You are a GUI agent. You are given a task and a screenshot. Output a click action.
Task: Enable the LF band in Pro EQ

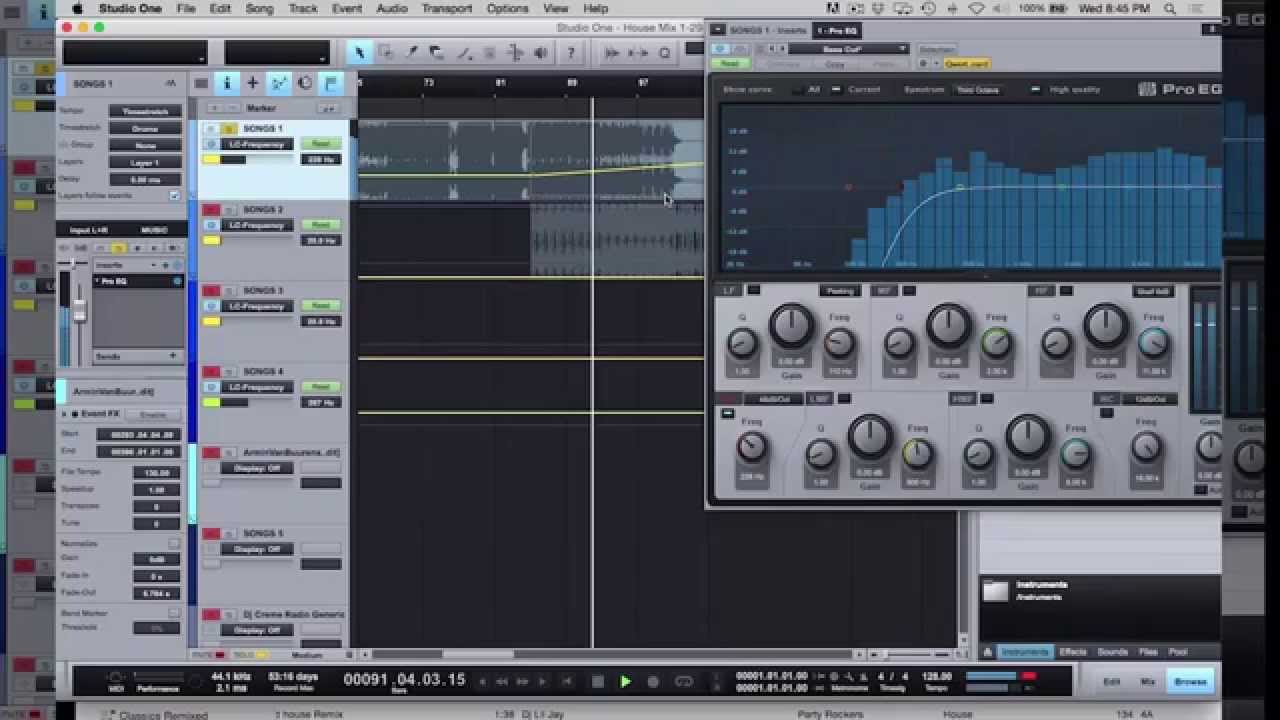click(x=754, y=291)
